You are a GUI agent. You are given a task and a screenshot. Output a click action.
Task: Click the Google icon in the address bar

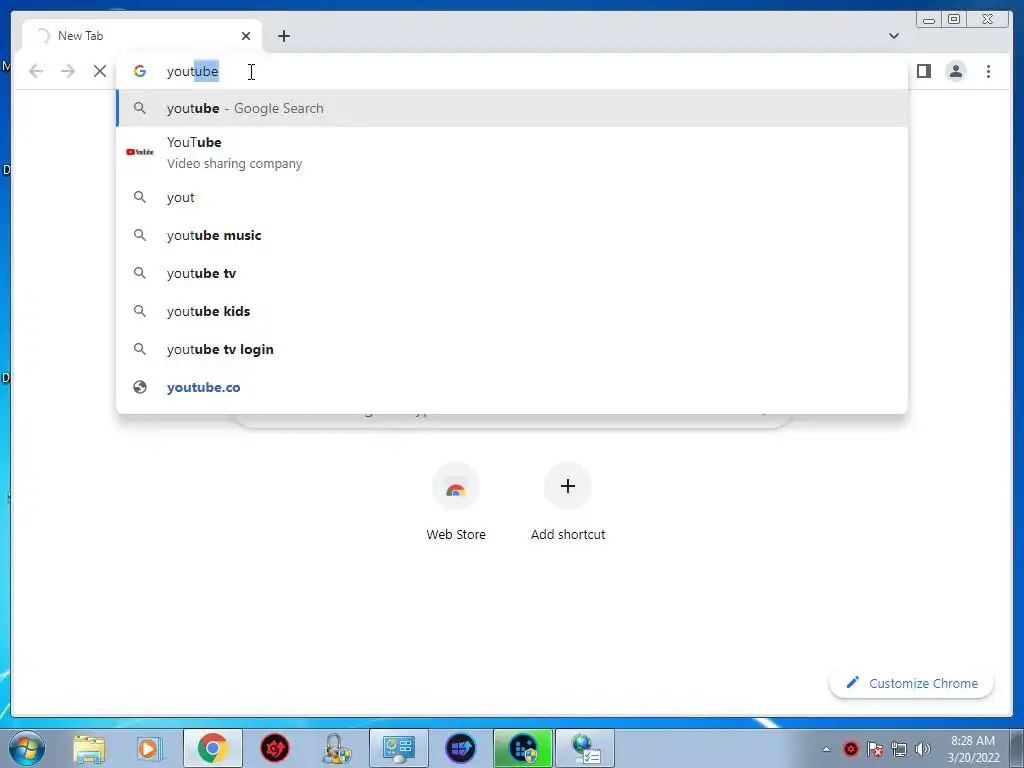[x=140, y=71]
